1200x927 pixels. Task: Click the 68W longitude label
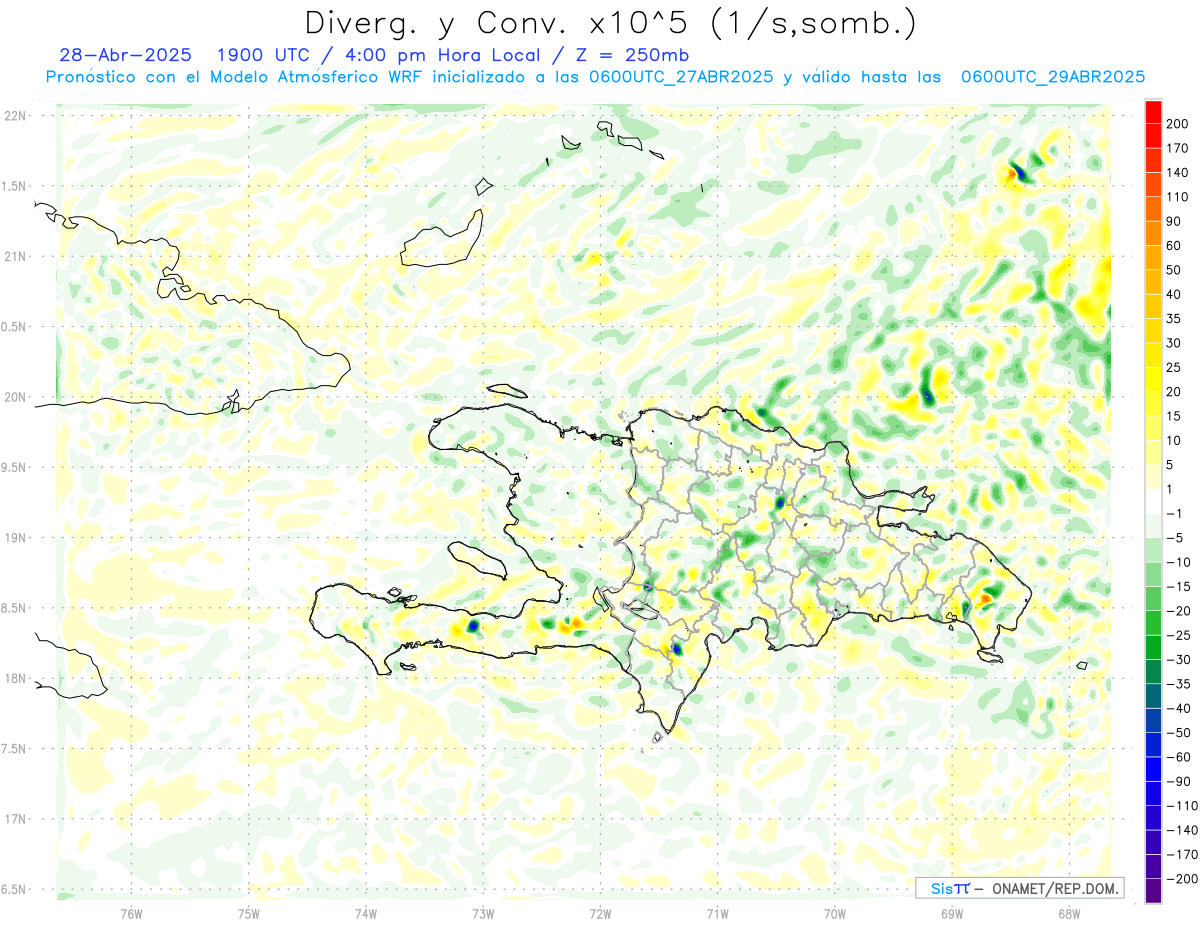1069,913
